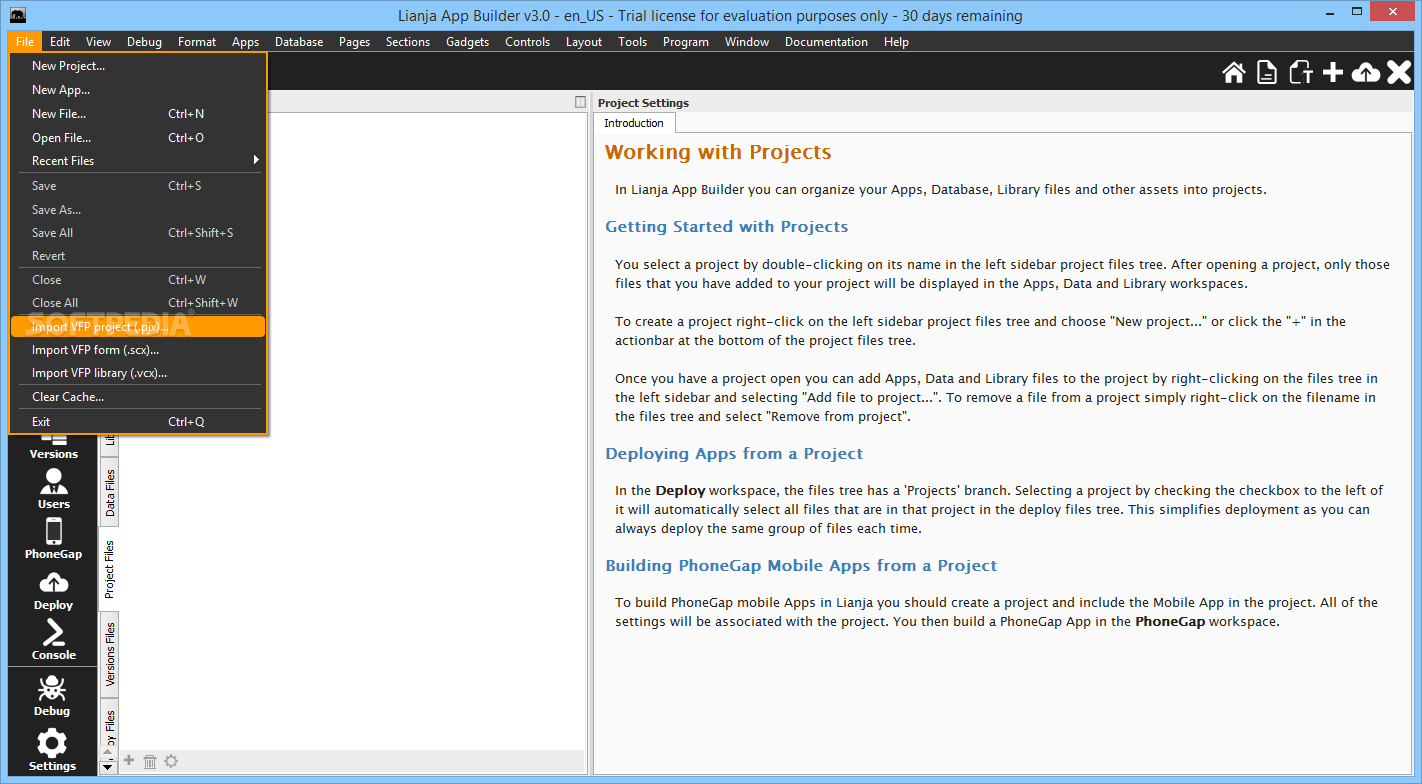Select Import VFP library (.vcx)...
The width and height of the screenshot is (1422, 784).
(138, 373)
